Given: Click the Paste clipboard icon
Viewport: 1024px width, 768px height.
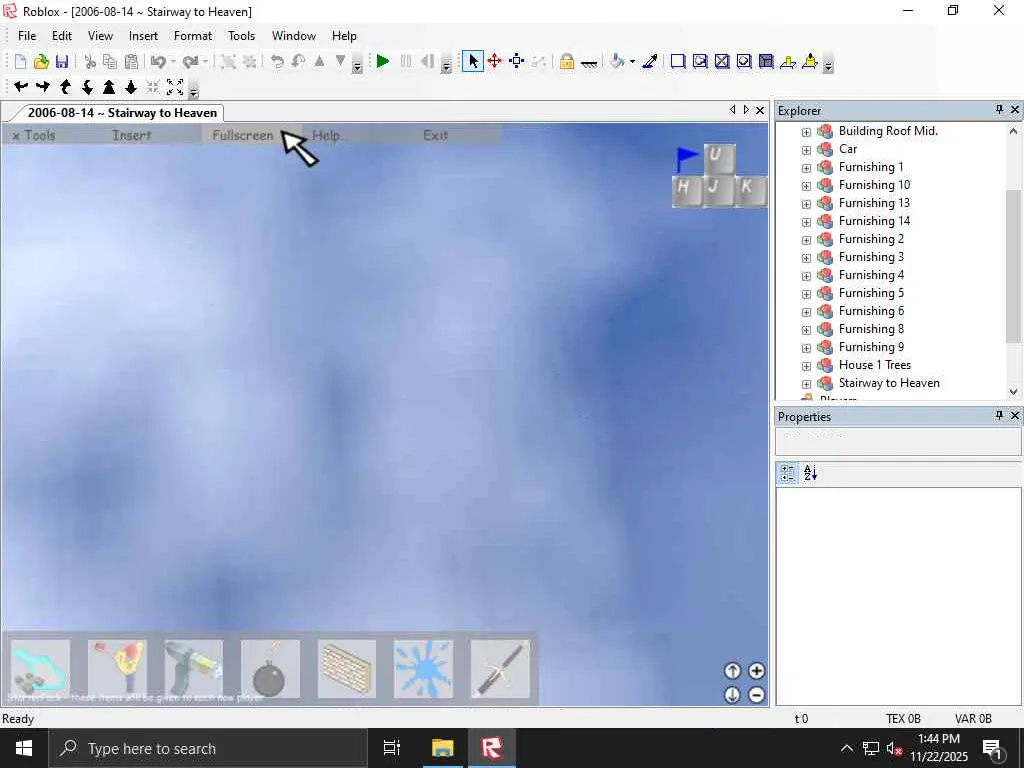Looking at the screenshot, I should pos(131,61).
